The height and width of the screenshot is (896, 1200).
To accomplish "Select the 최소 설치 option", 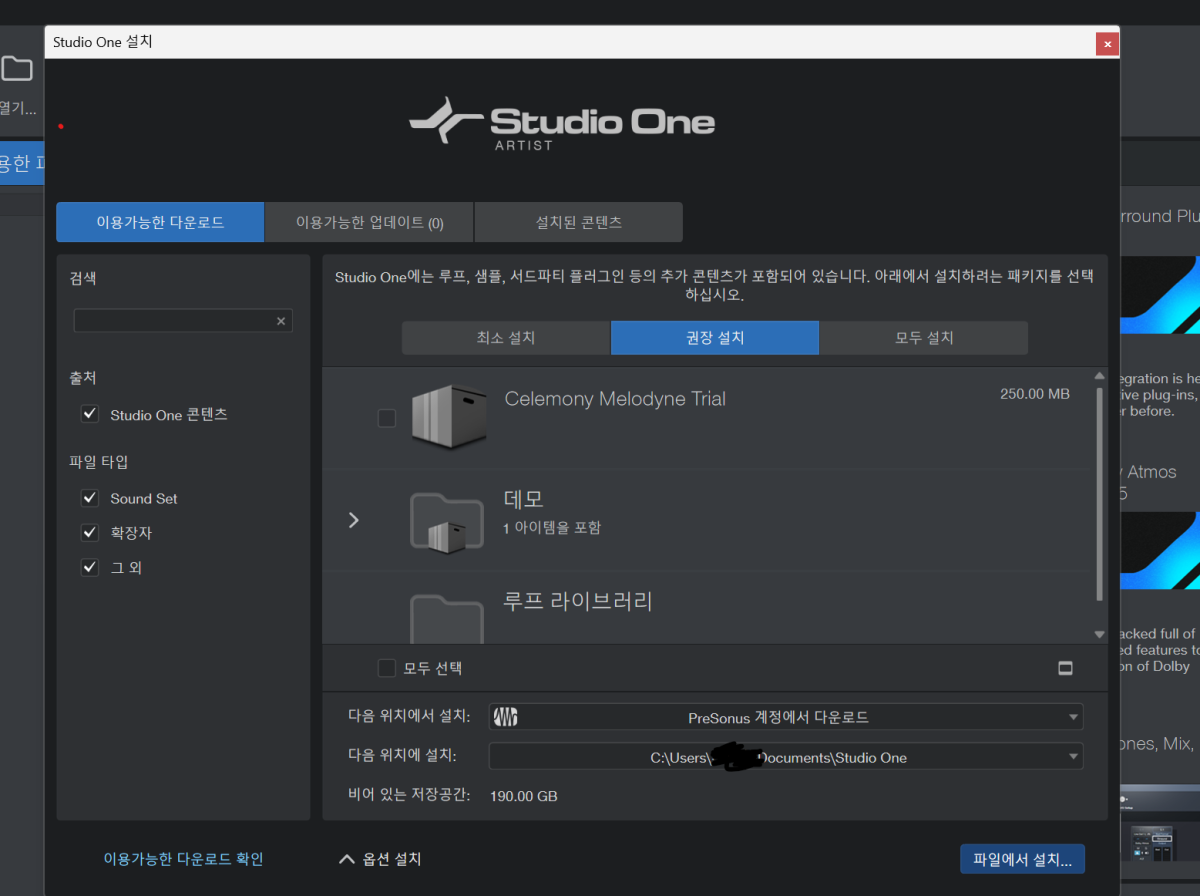I will tap(506, 338).
